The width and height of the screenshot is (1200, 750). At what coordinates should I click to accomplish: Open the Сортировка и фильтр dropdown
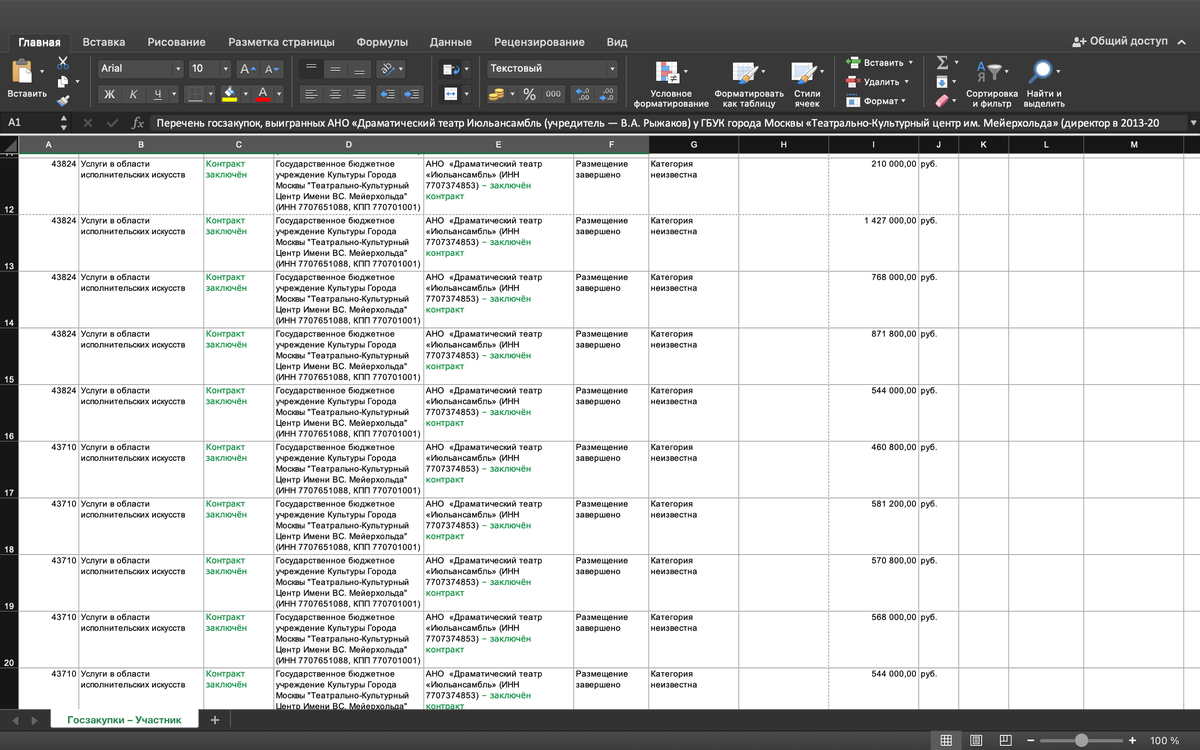[991, 85]
